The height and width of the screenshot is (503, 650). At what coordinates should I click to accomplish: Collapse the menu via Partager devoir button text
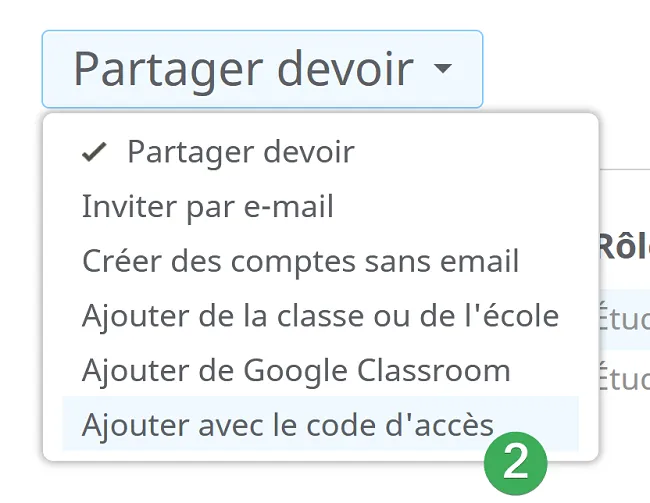[244, 70]
